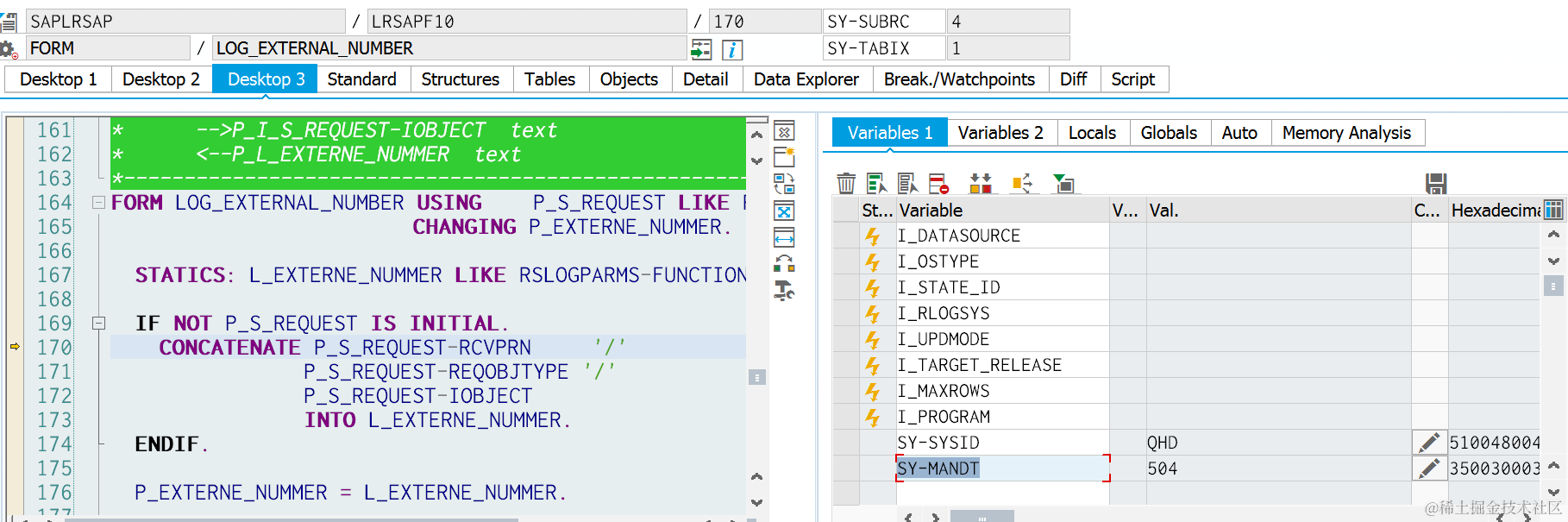
Task: Switch to the Locals tab
Action: pyautogui.click(x=1092, y=133)
